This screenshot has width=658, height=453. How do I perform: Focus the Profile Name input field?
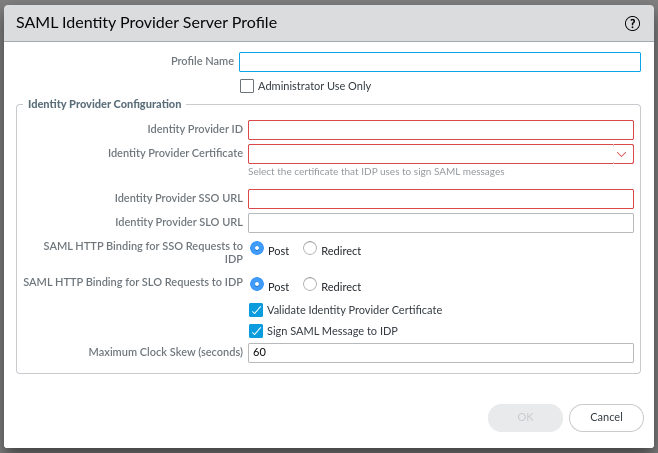click(440, 62)
